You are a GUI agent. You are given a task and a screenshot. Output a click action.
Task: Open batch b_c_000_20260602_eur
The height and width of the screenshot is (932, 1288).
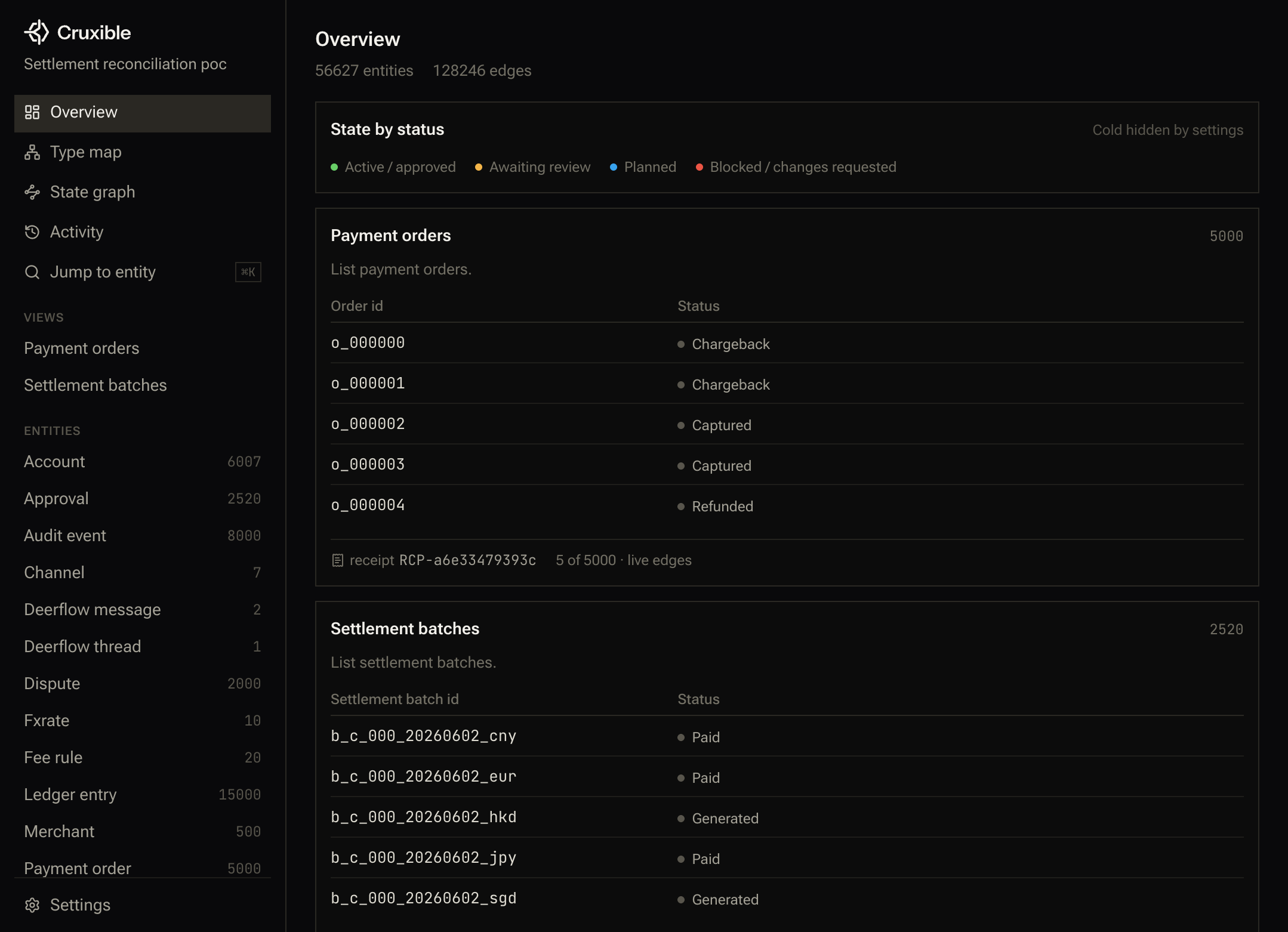click(787, 777)
